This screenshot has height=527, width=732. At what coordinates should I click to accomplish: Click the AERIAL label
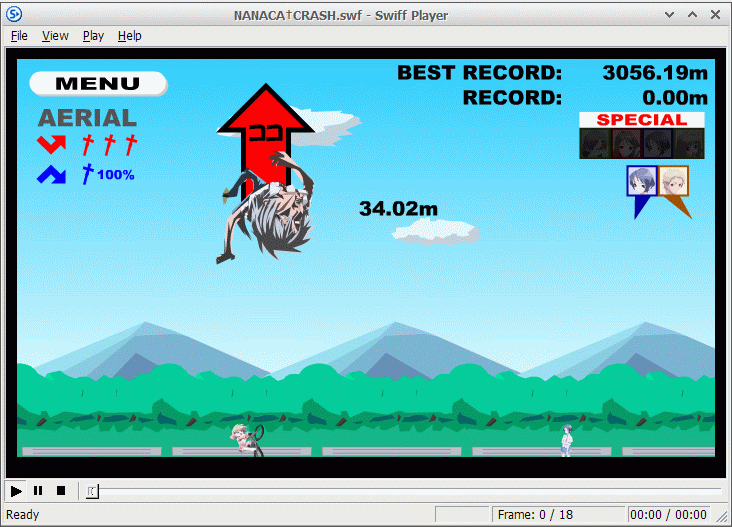87,118
